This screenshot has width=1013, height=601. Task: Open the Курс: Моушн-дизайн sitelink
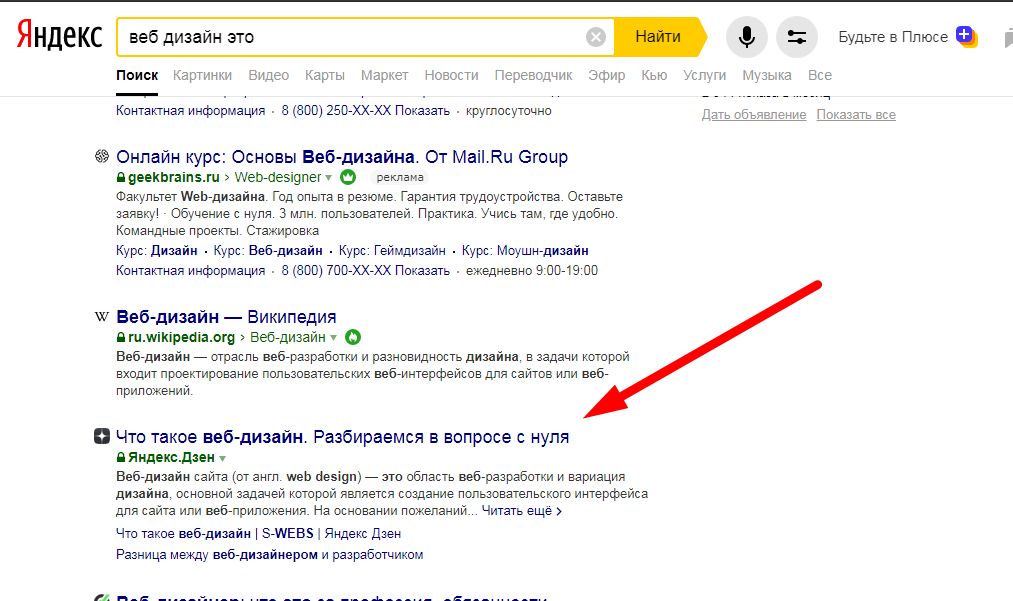pyautogui.click(x=525, y=251)
